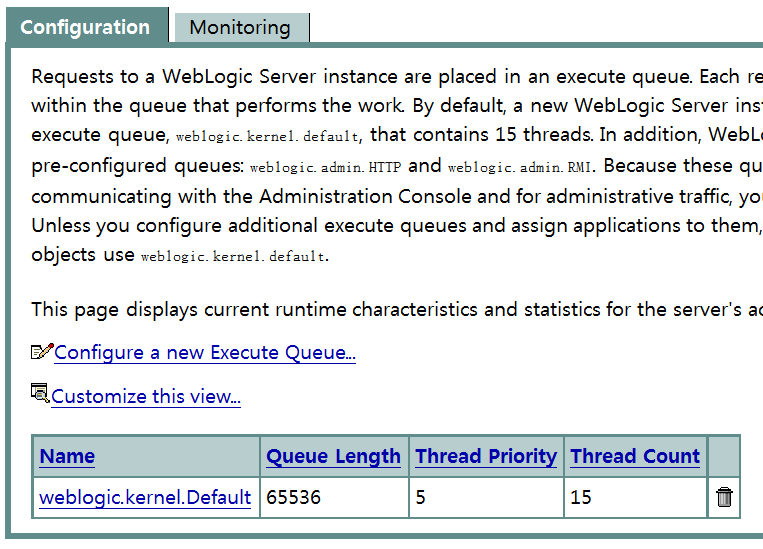Sort the table by the Name column
This screenshot has width=763, height=549.
pyautogui.click(x=67, y=456)
